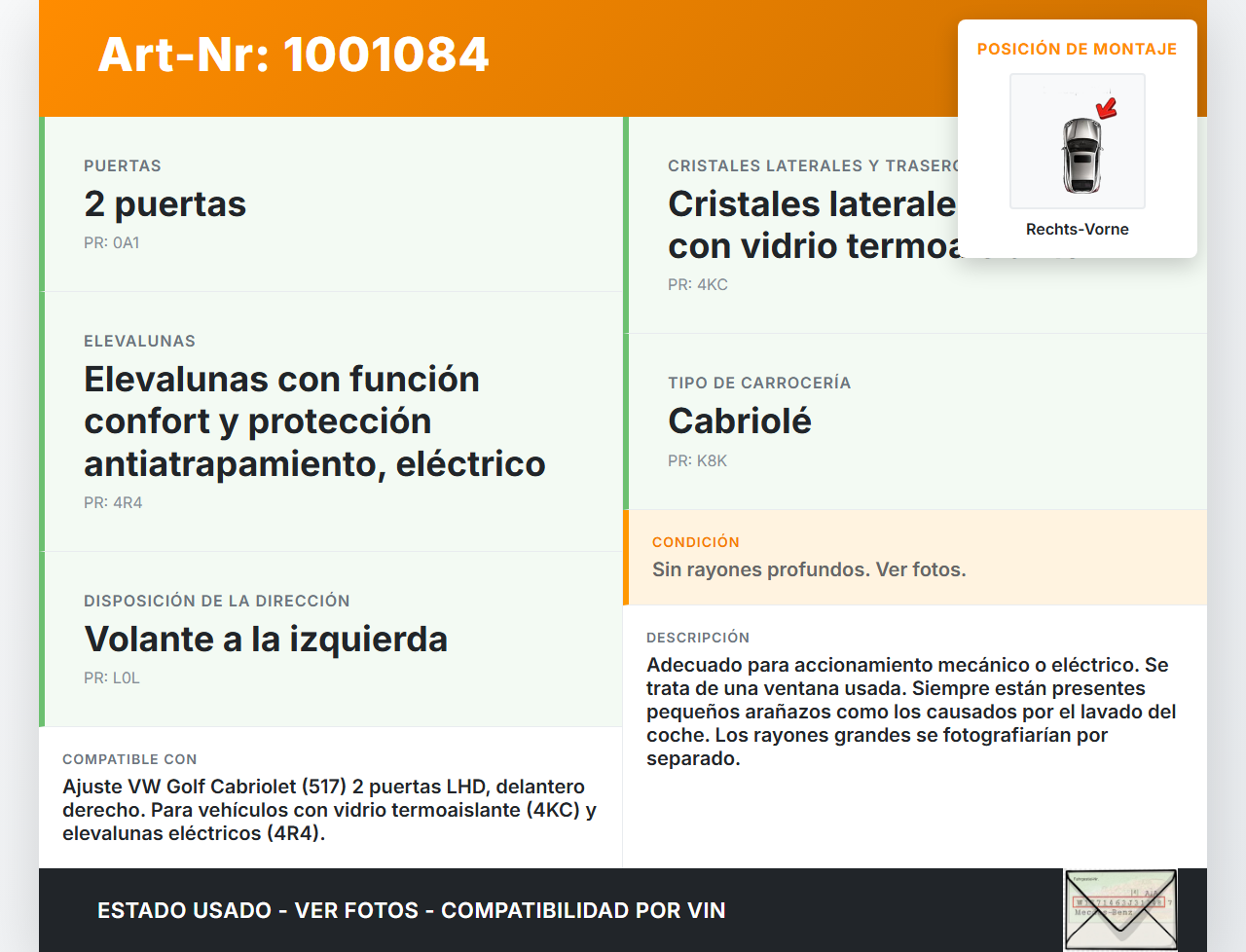
Task: Select the VW Golf Cabriolet compatibility text
Action: pyautogui.click(x=330, y=810)
